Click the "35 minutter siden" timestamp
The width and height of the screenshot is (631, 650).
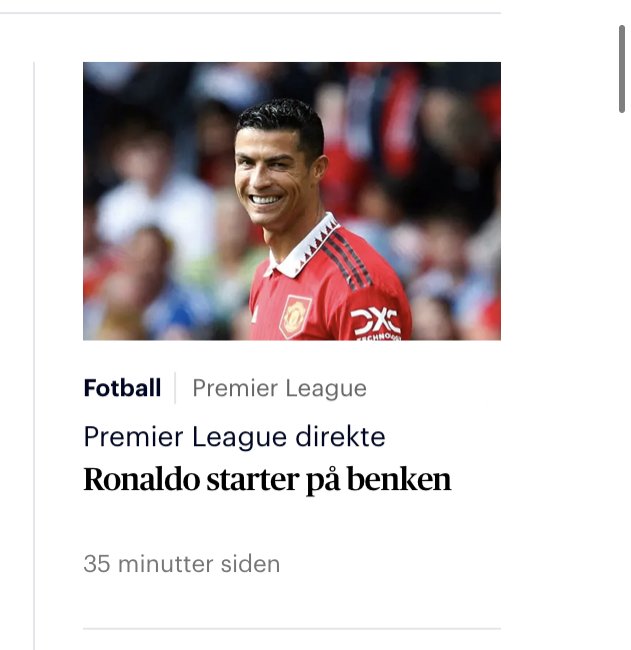182,564
